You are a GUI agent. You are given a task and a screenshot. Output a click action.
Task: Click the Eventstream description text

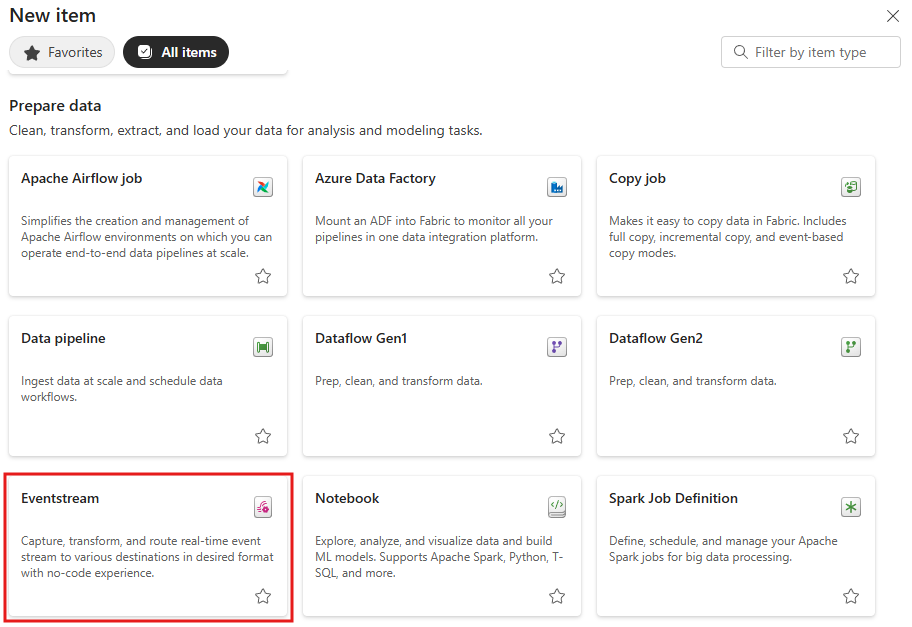[x=147, y=557]
